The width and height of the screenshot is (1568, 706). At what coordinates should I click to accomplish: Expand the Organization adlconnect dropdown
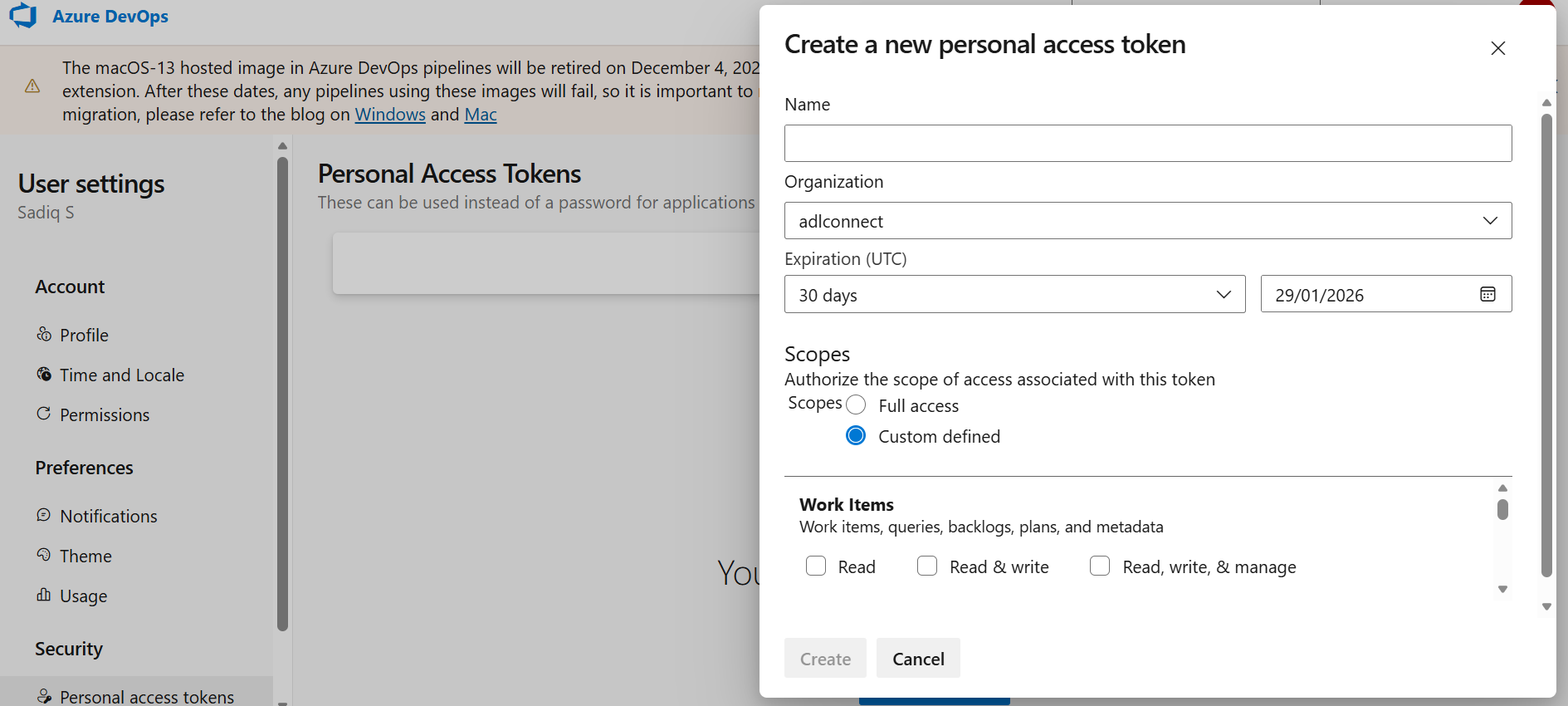tap(1148, 221)
